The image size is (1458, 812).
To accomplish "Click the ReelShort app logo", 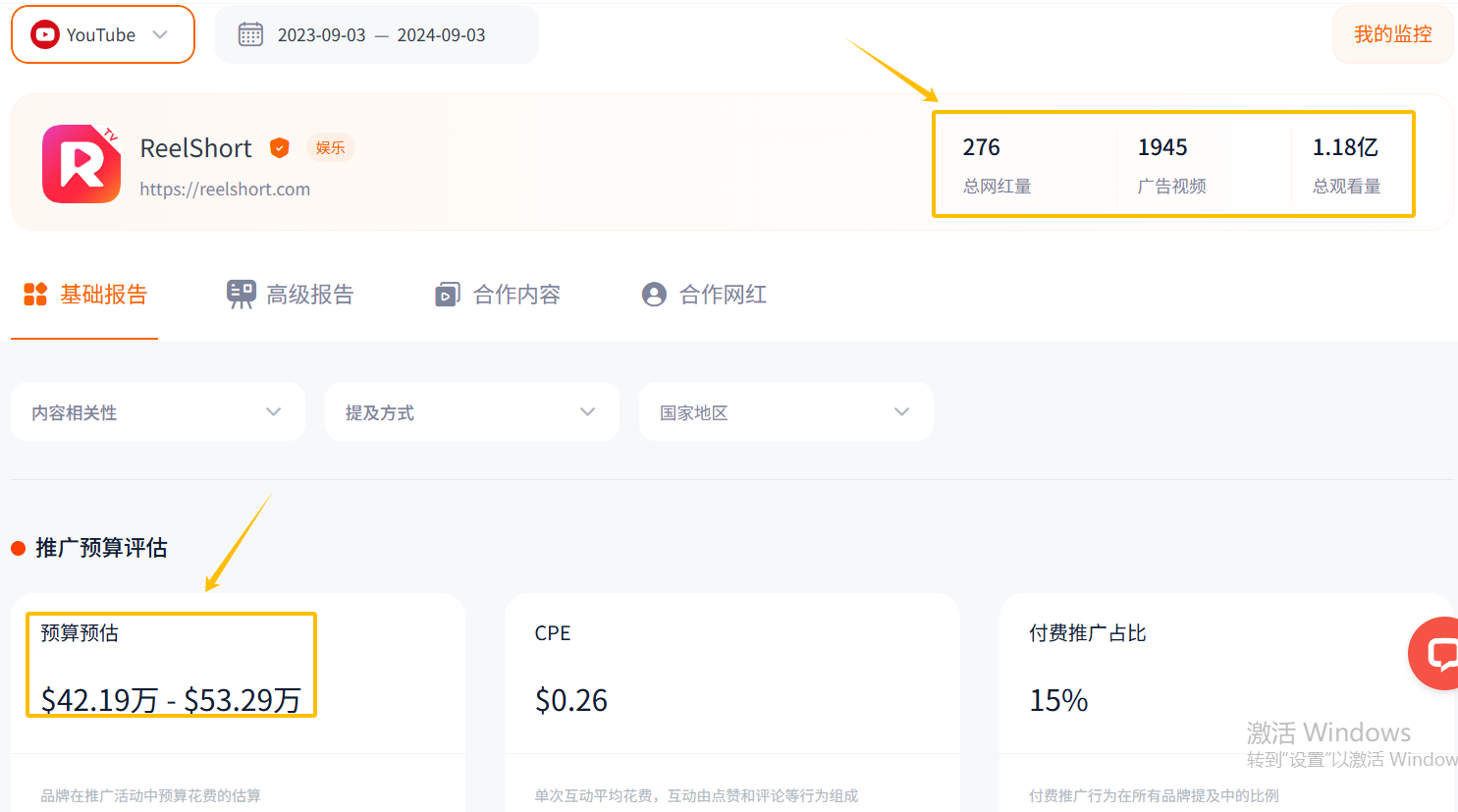I will click(81, 164).
